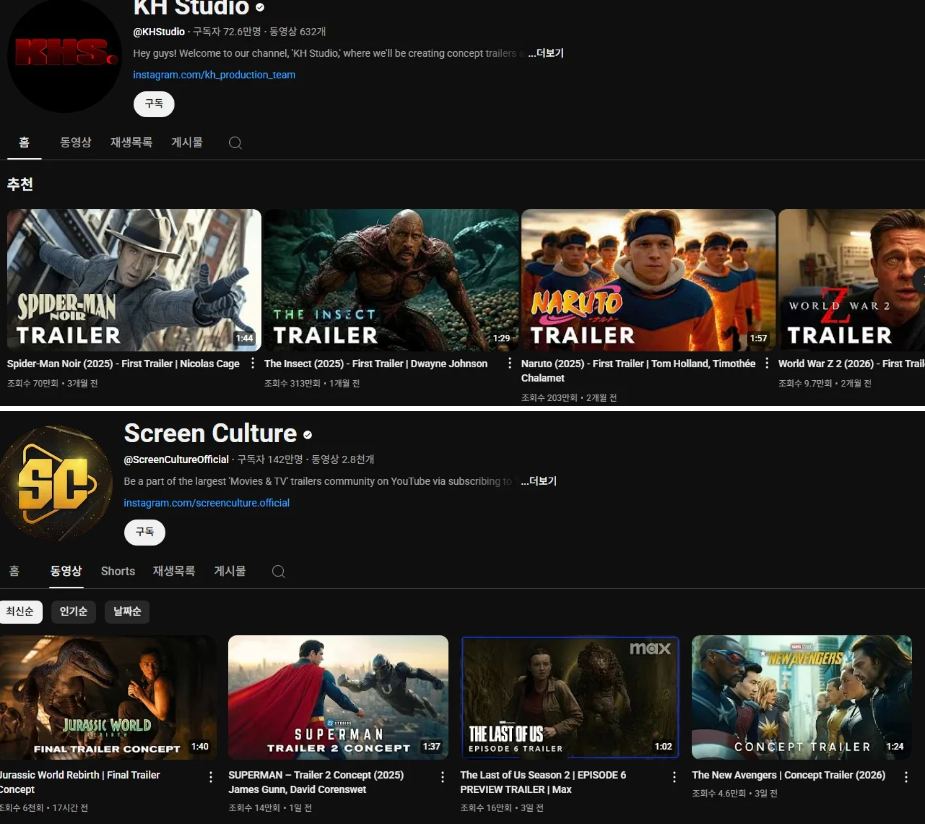The image size is (925, 824).
Task: Subscribe to Screen Culture with 구독 button
Action: point(145,532)
